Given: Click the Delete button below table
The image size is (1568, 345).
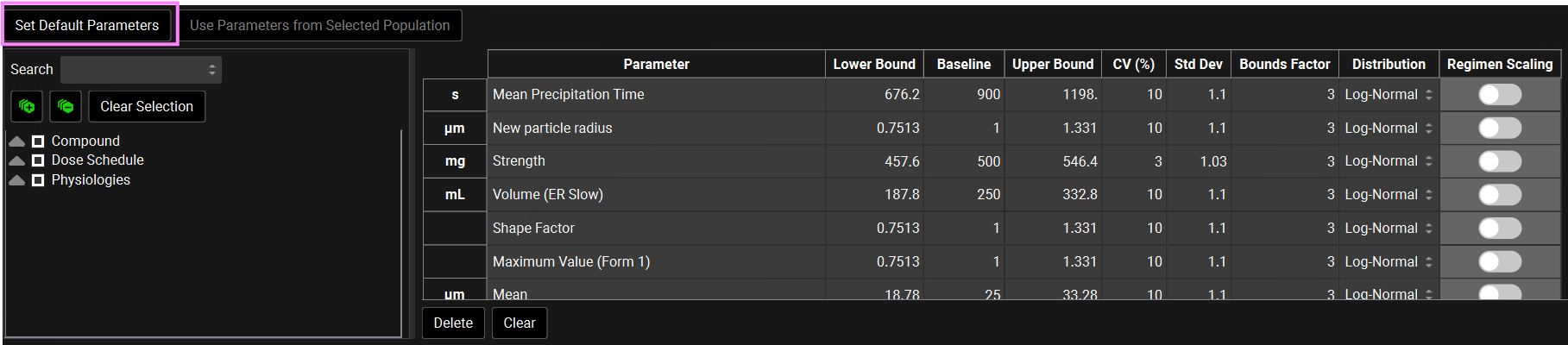Looking at the screenshot, I should click(453, 323).
